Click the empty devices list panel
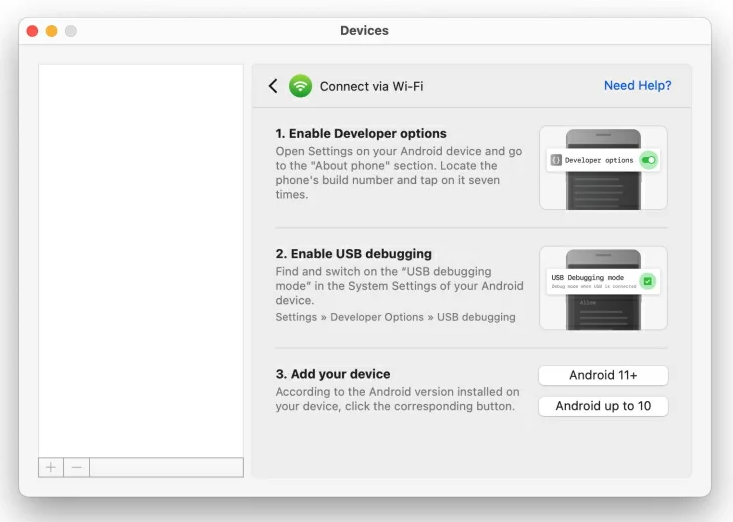The height and width of the screenshot is (522, 733). (141, 260)
